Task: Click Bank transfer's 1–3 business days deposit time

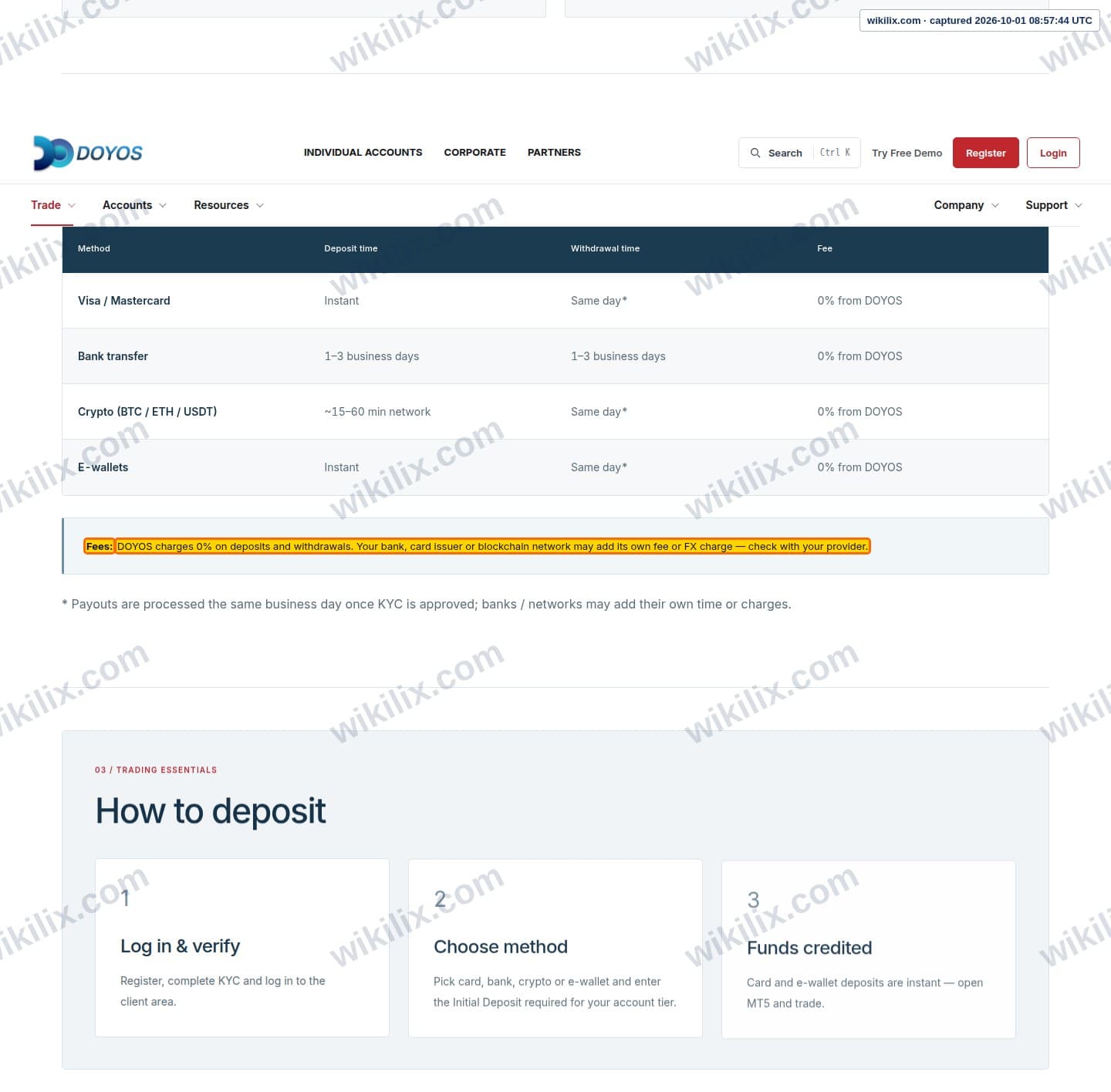Action: pyautogui.click(x=372, y=356)
